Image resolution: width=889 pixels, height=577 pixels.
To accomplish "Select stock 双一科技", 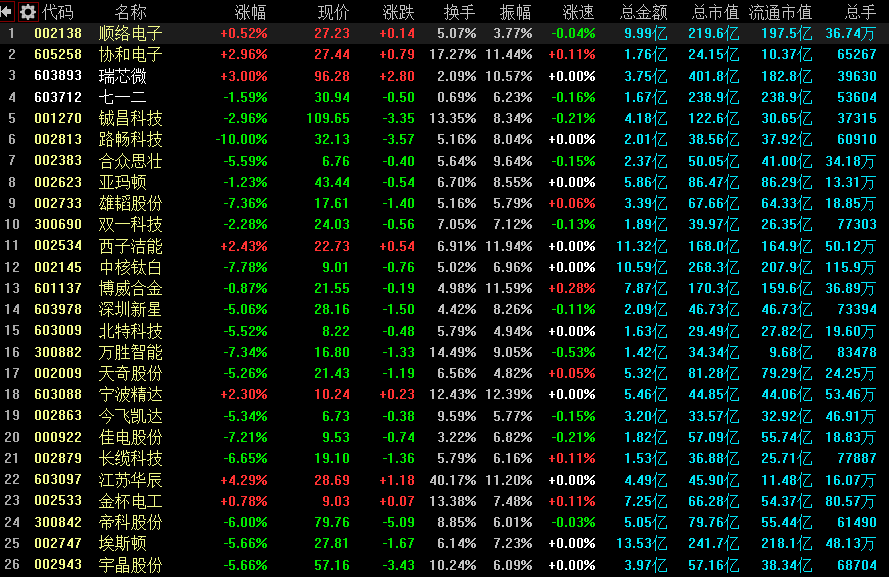I will [x=130, y=224].
